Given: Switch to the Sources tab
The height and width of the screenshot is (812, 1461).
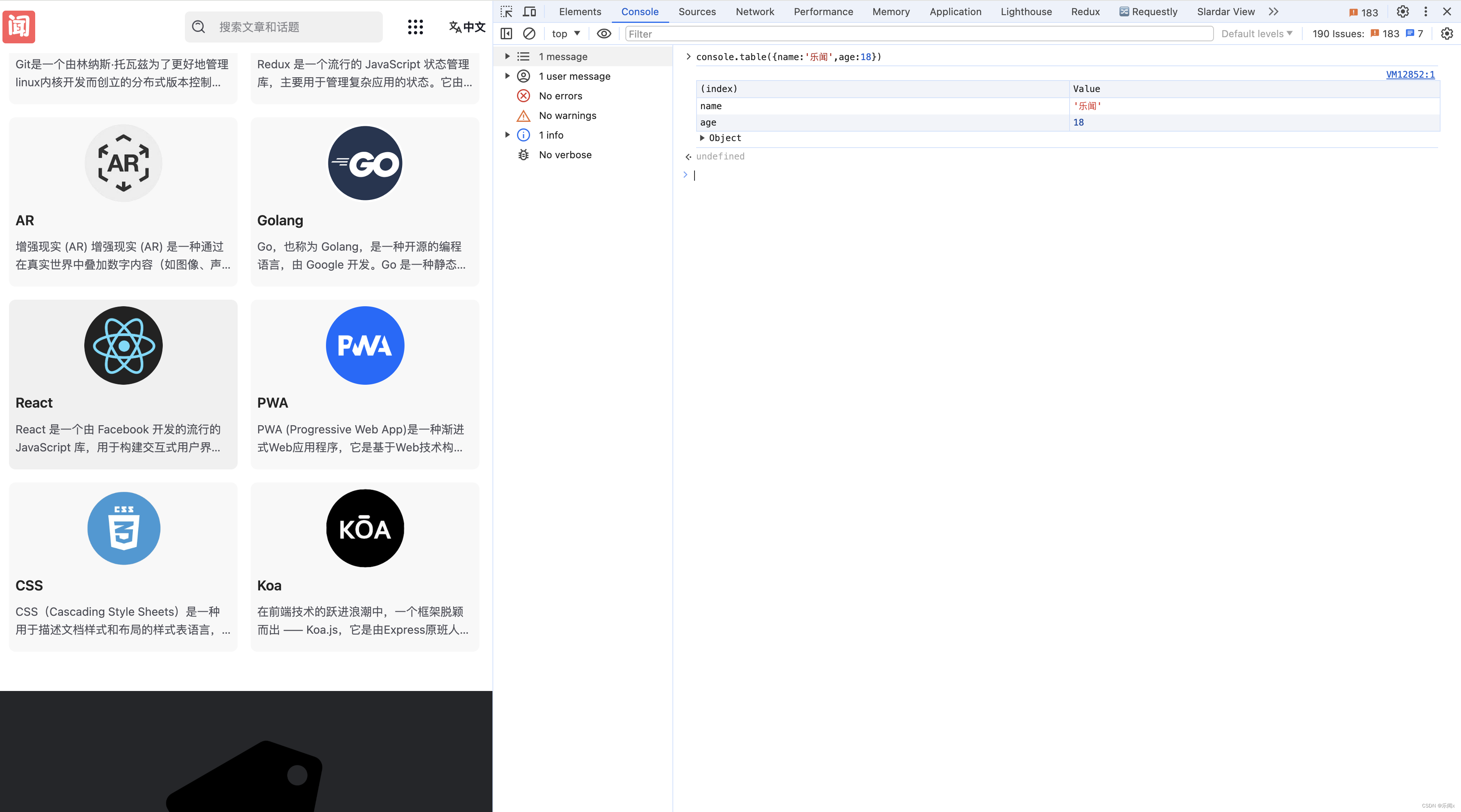Looking at the screenshot, I should [x=697, y=11].
